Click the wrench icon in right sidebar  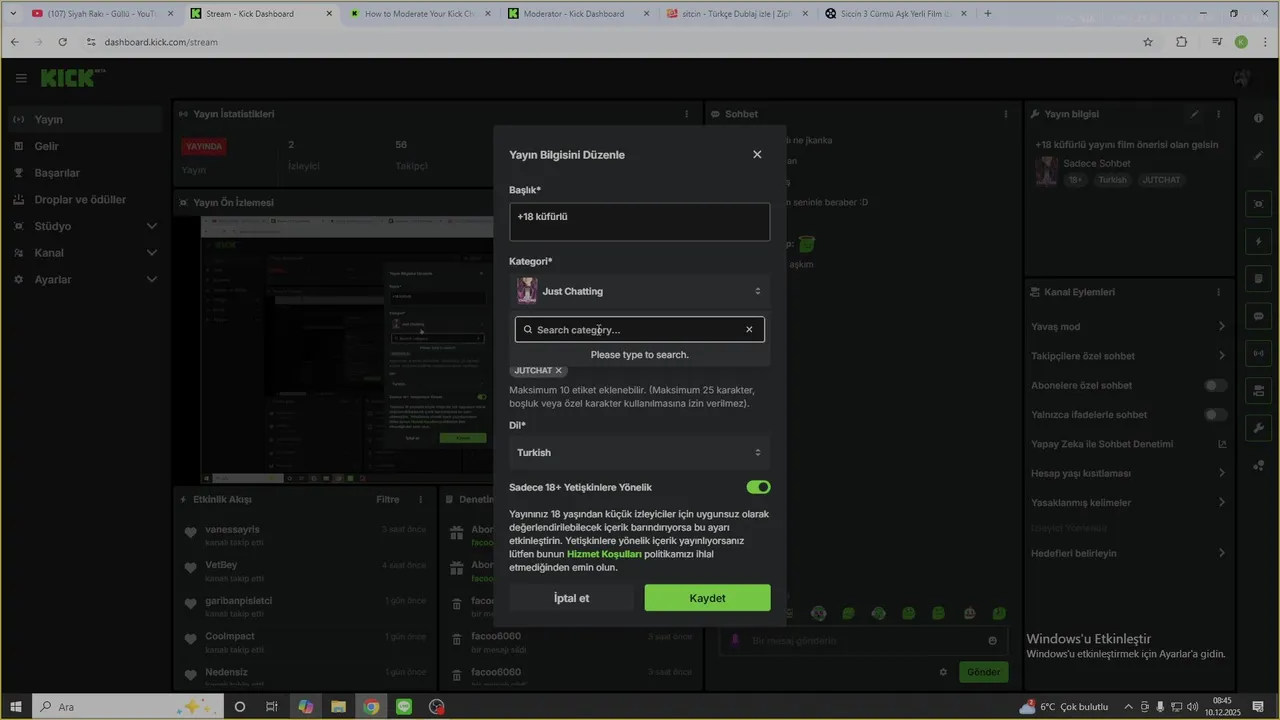tap(1259, 428)
